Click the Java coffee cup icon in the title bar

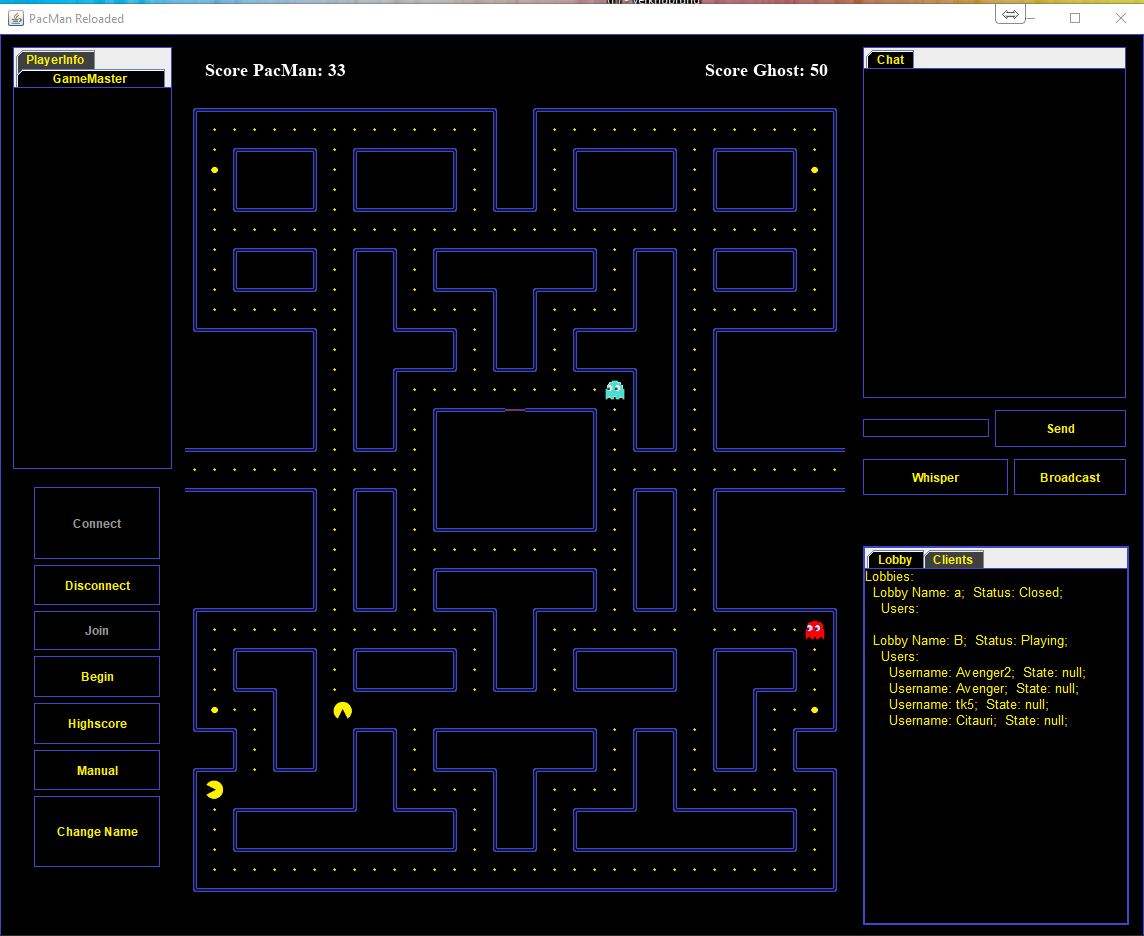click(x=14, y=18)
